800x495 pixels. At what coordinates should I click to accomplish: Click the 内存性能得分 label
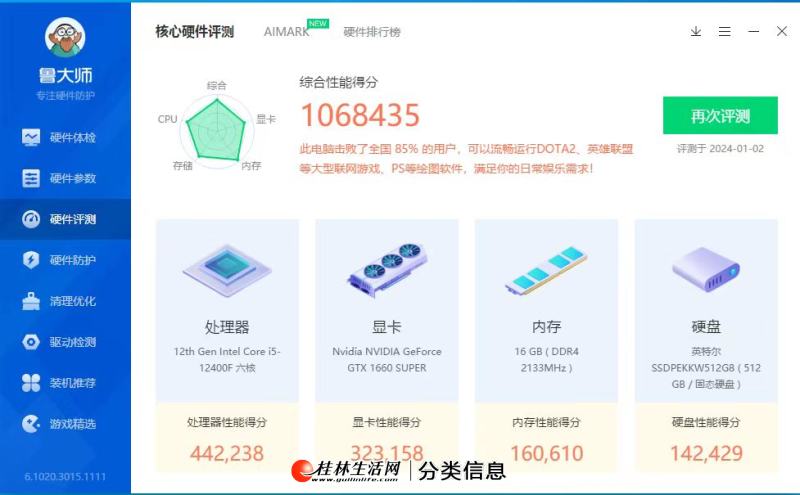[546, 422]
